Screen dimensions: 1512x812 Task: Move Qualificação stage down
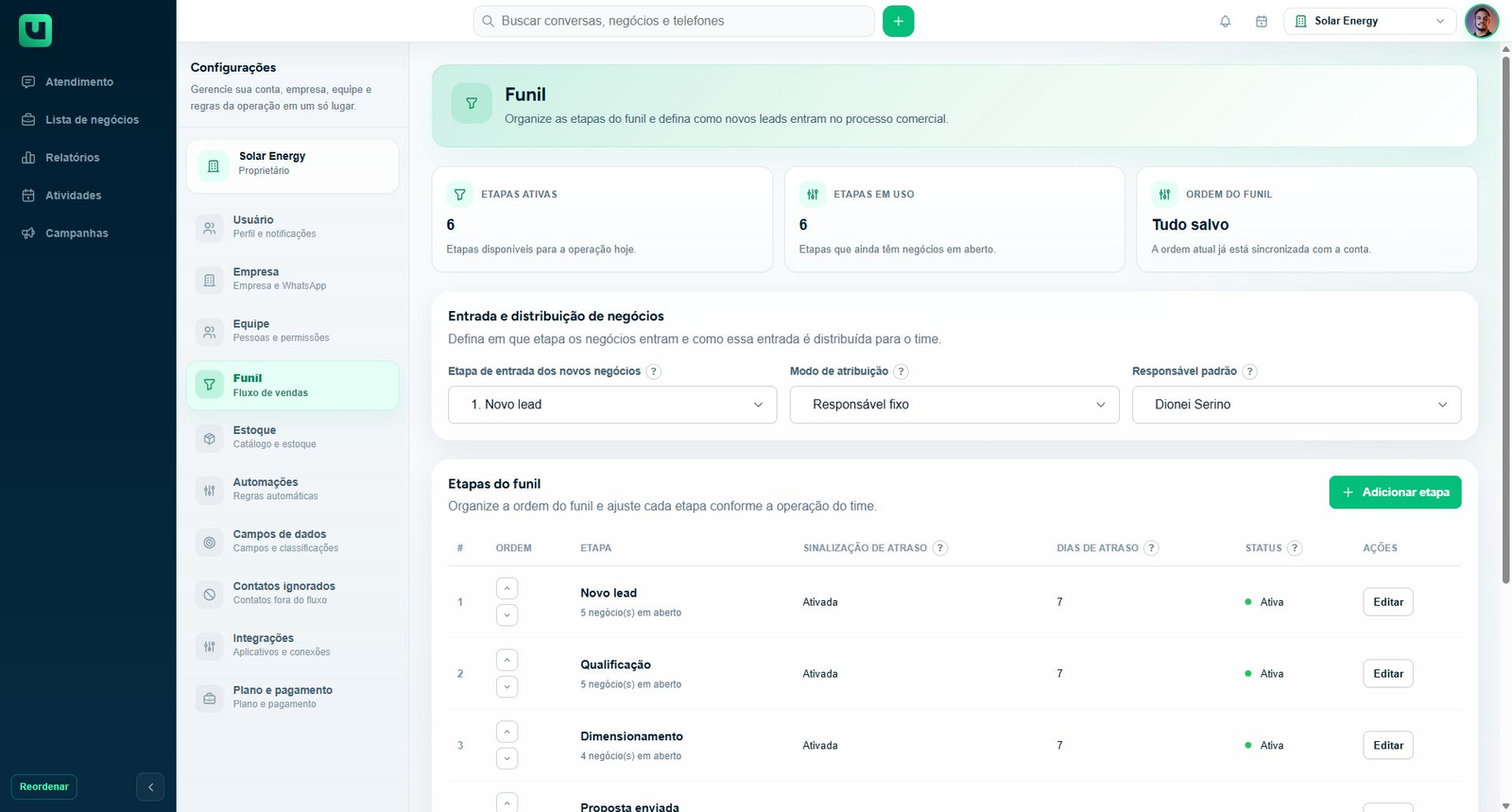tap(507, 686)
